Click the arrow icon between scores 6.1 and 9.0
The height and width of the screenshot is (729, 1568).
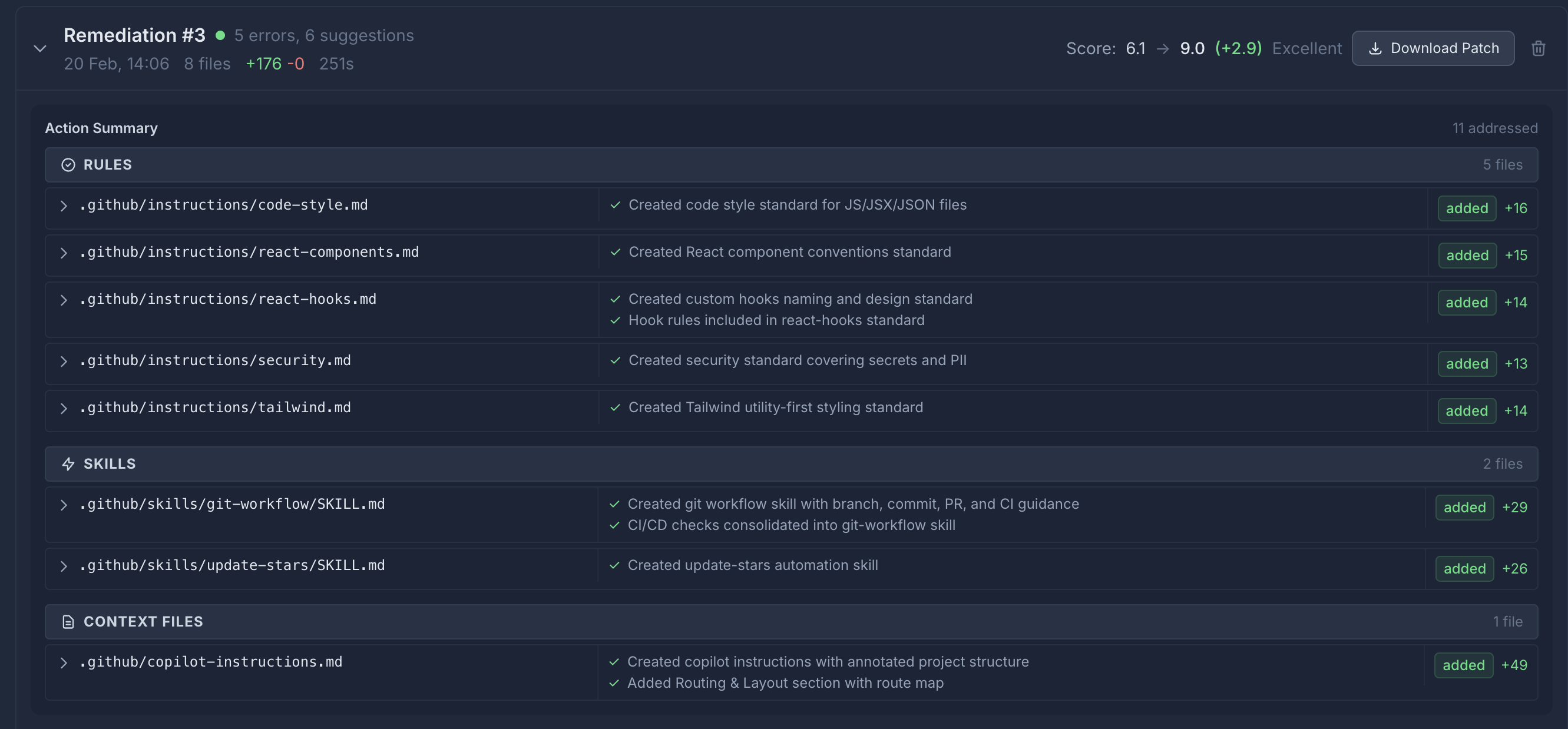tap(1163, 48)
